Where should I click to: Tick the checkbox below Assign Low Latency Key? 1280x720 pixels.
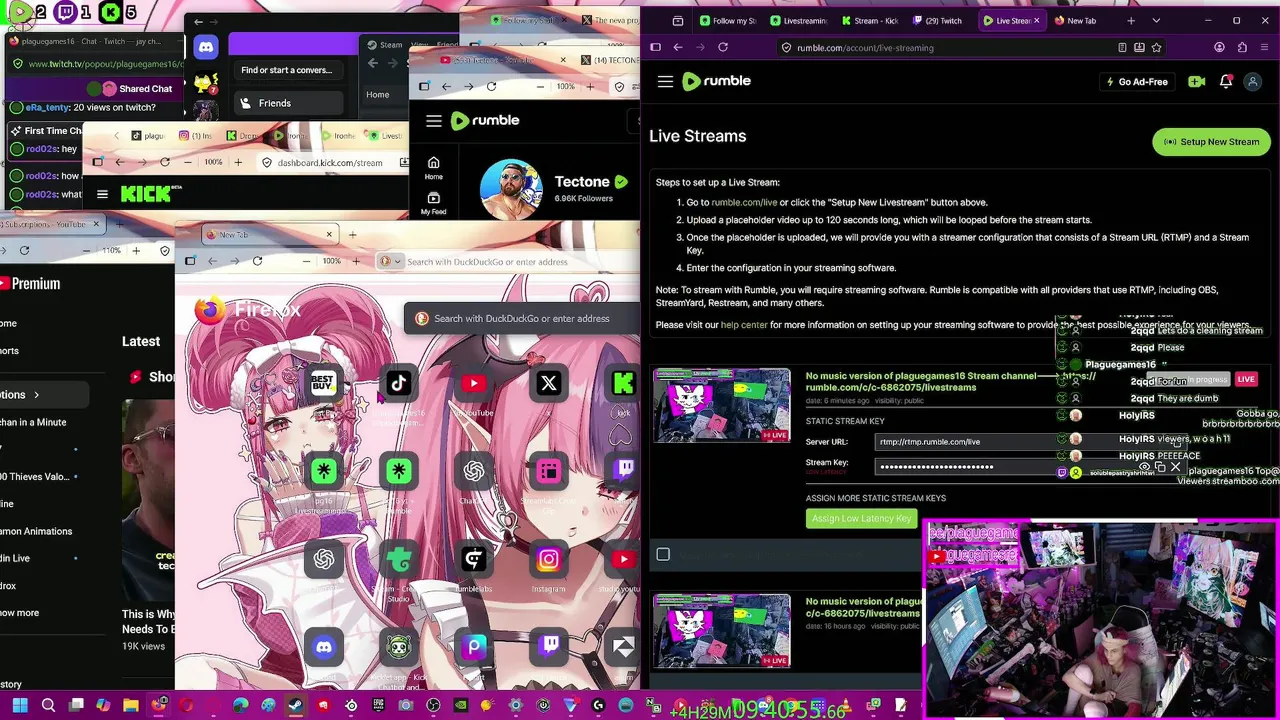point(663,554)
